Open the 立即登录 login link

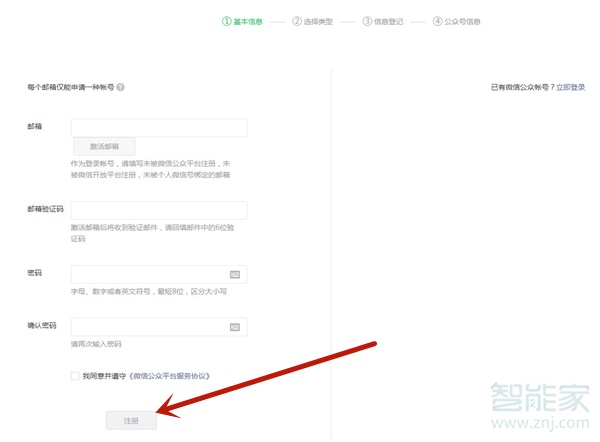(x=570, y=88)
